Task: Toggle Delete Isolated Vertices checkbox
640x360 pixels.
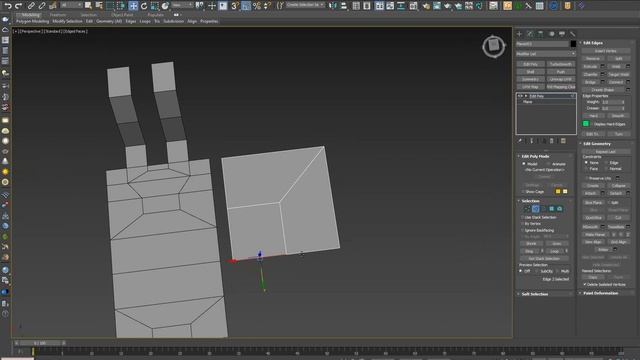Action: point(585,284)
